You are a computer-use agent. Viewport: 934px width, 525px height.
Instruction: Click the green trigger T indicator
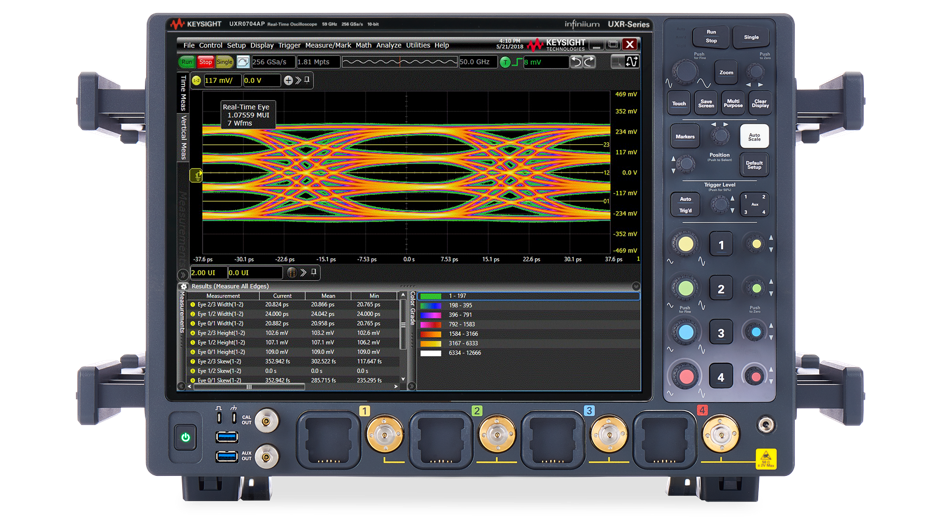click(505, 62)
